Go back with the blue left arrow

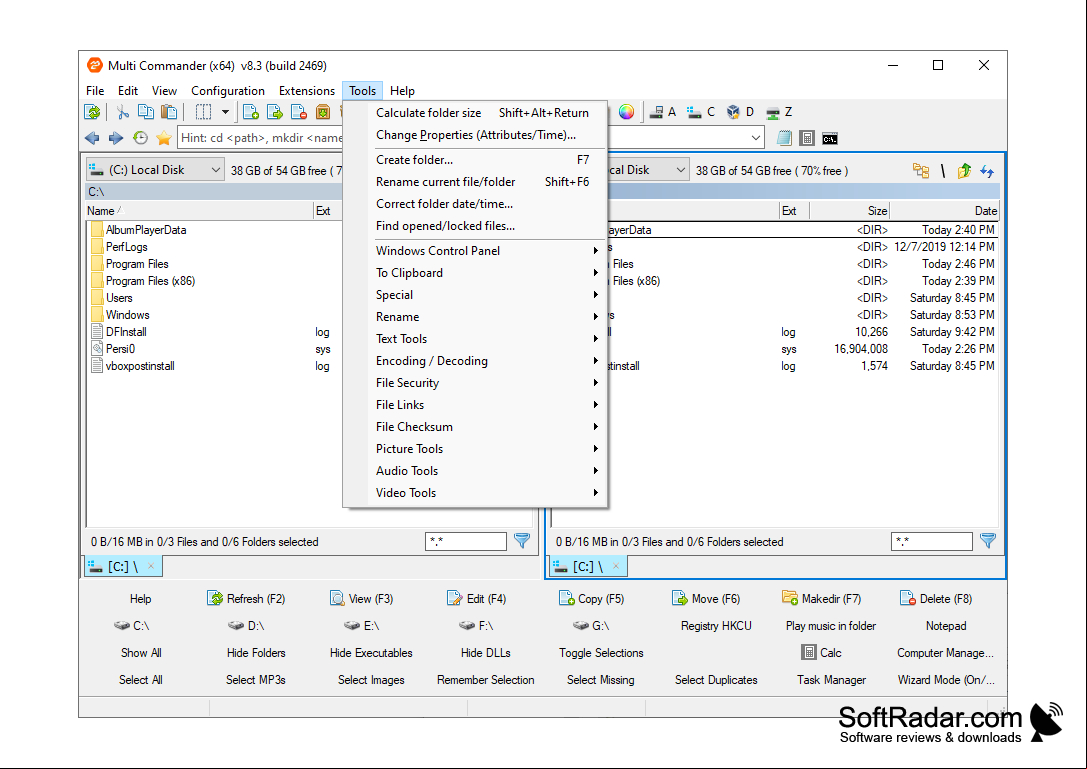pyautogui.click(x=92, y=138)
